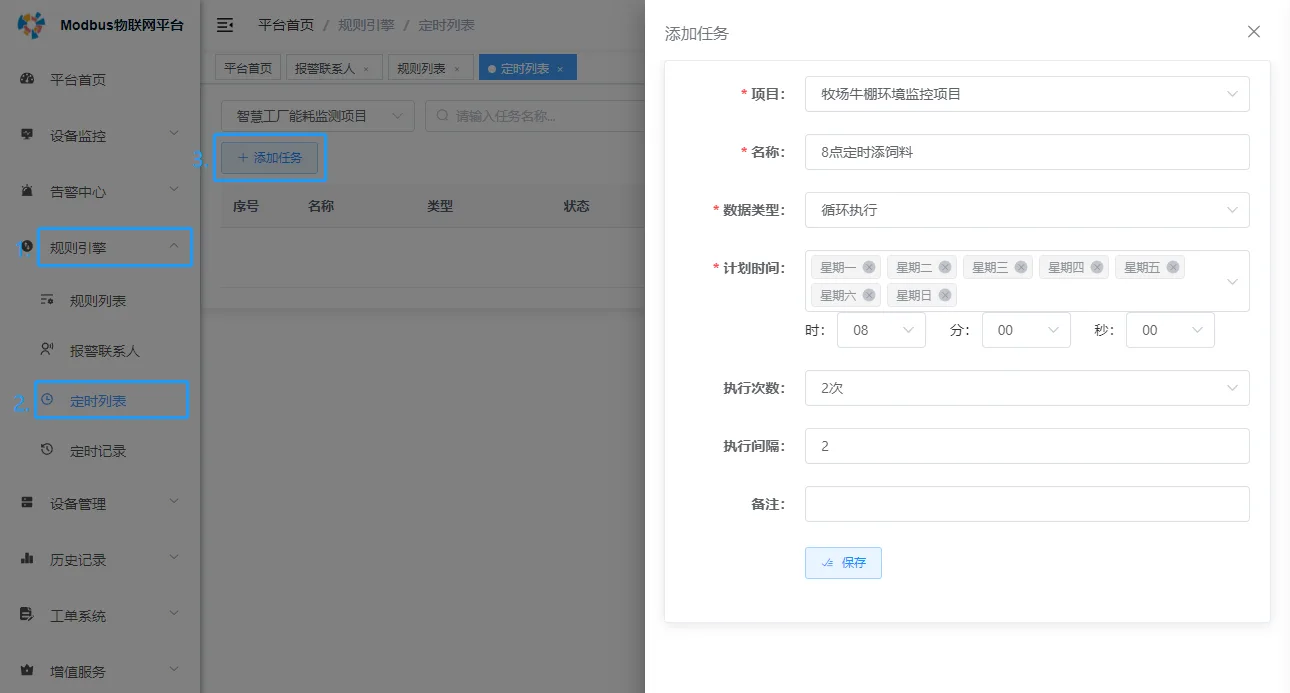Viewport: 1290px width, 693px height.
Task: Click the 设备监控 monitor icon
Action: coord(28,134)
